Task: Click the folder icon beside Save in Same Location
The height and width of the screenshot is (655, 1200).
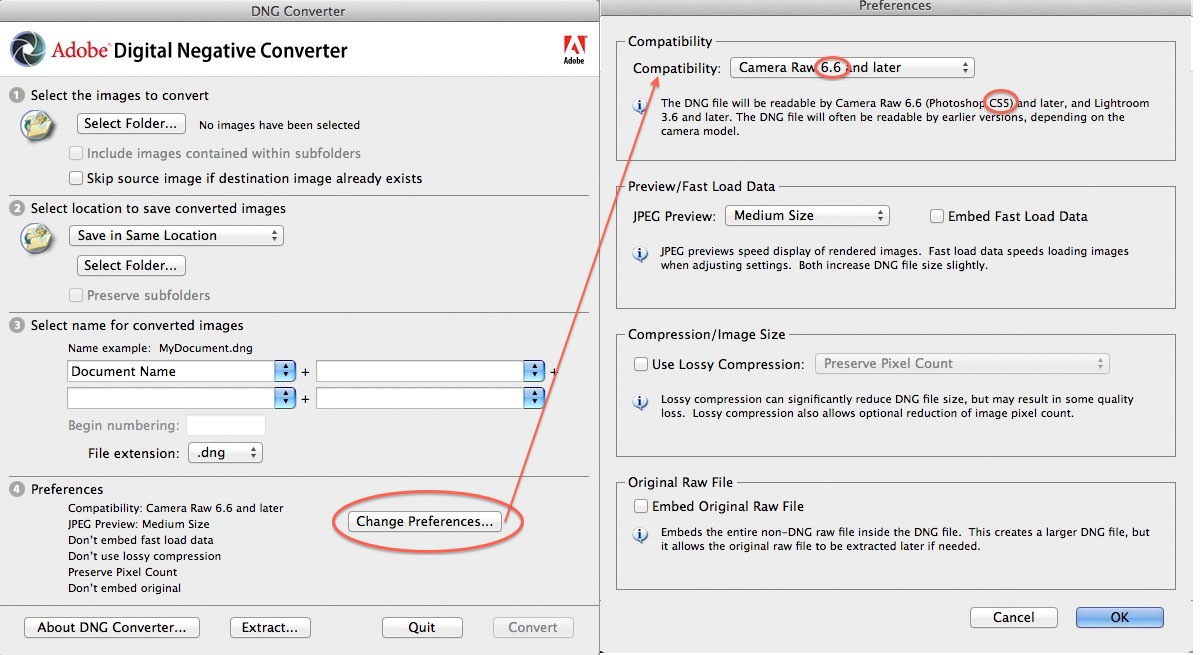Action: pyautogui.click(x=39, y=238)
